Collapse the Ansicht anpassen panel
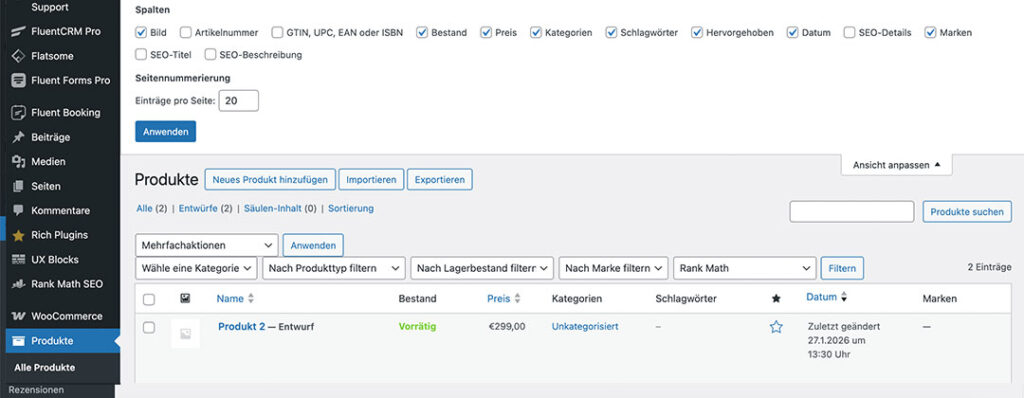The width and height of the screenshot is (1024, 398). 896,165
